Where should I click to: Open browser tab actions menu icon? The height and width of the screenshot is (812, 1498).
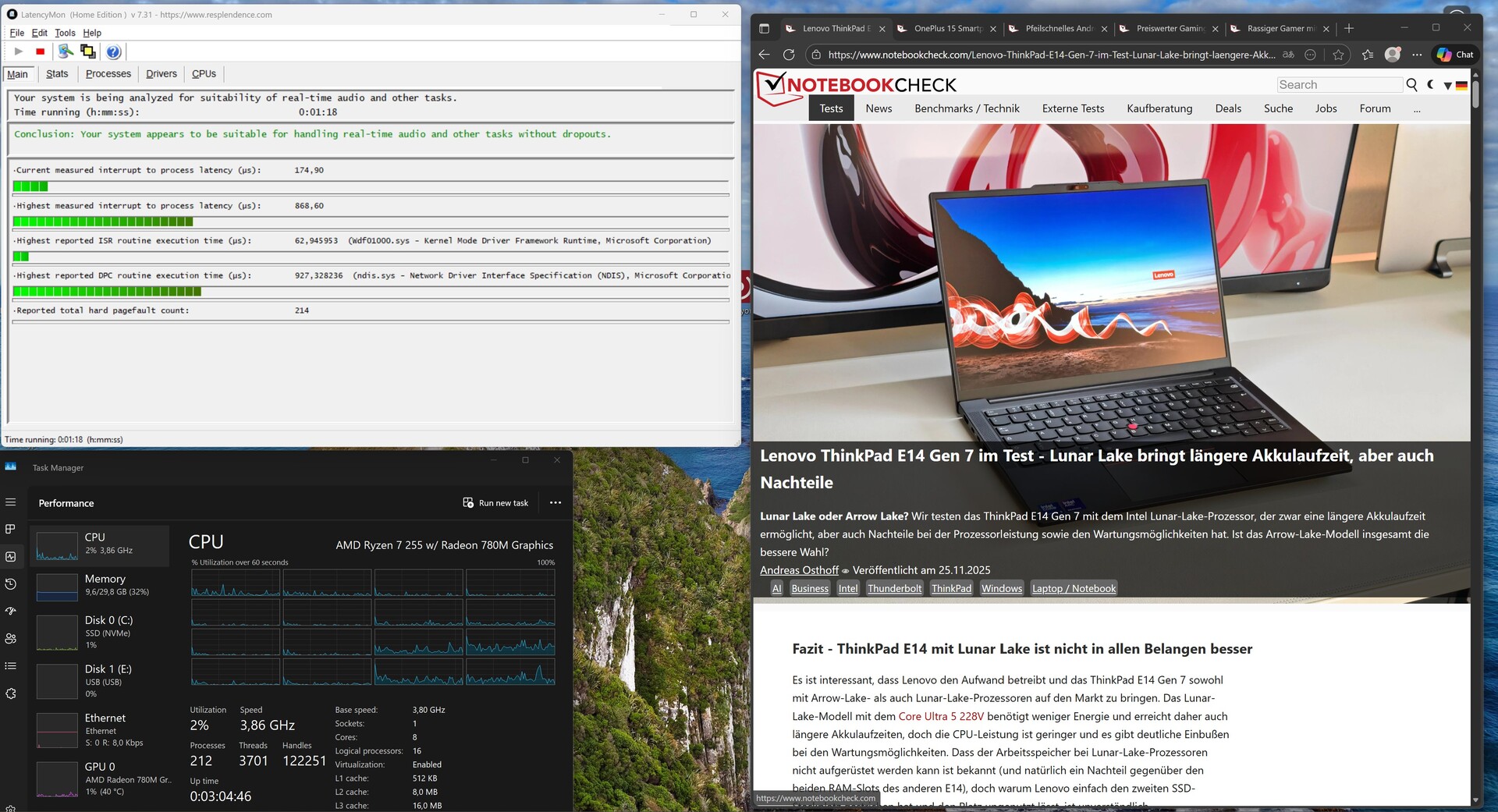pyautogui.click(x=765, y=28)
